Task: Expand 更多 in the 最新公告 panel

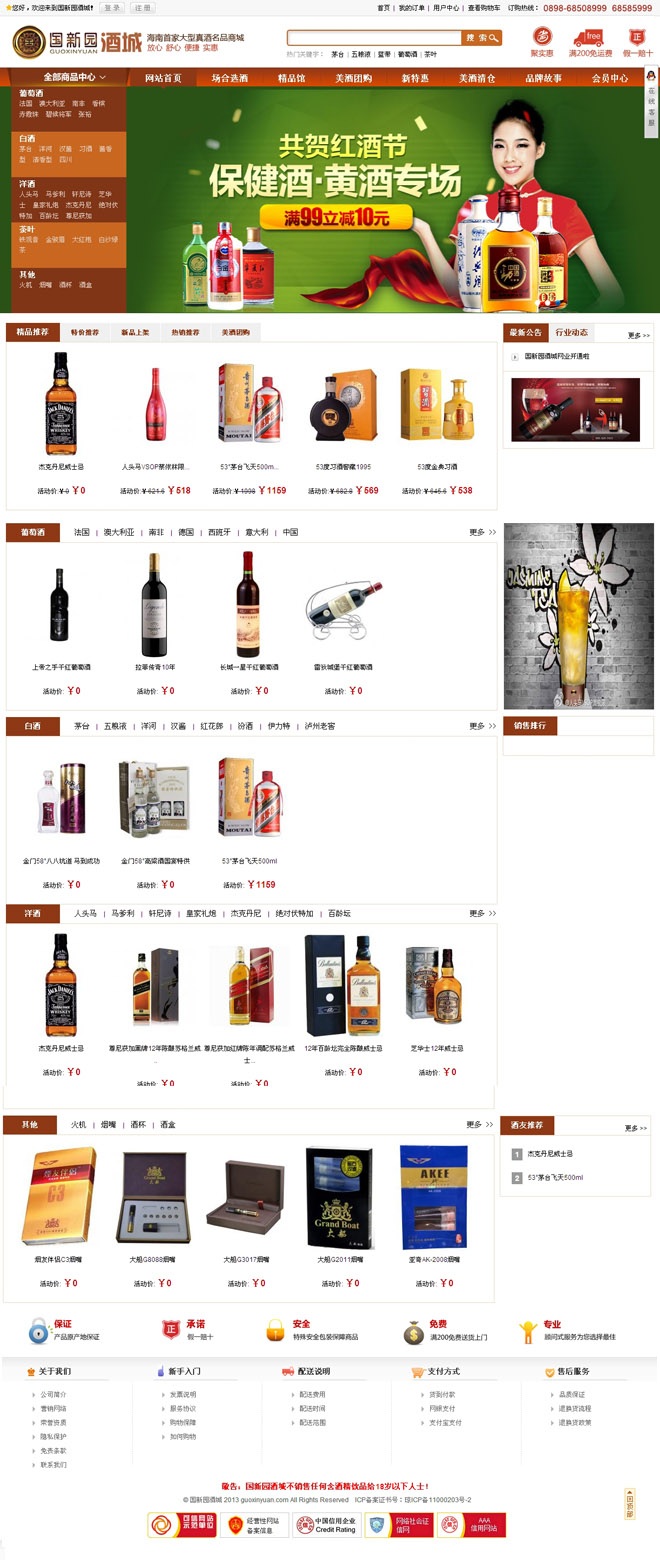Action: (x=638, y=335)
